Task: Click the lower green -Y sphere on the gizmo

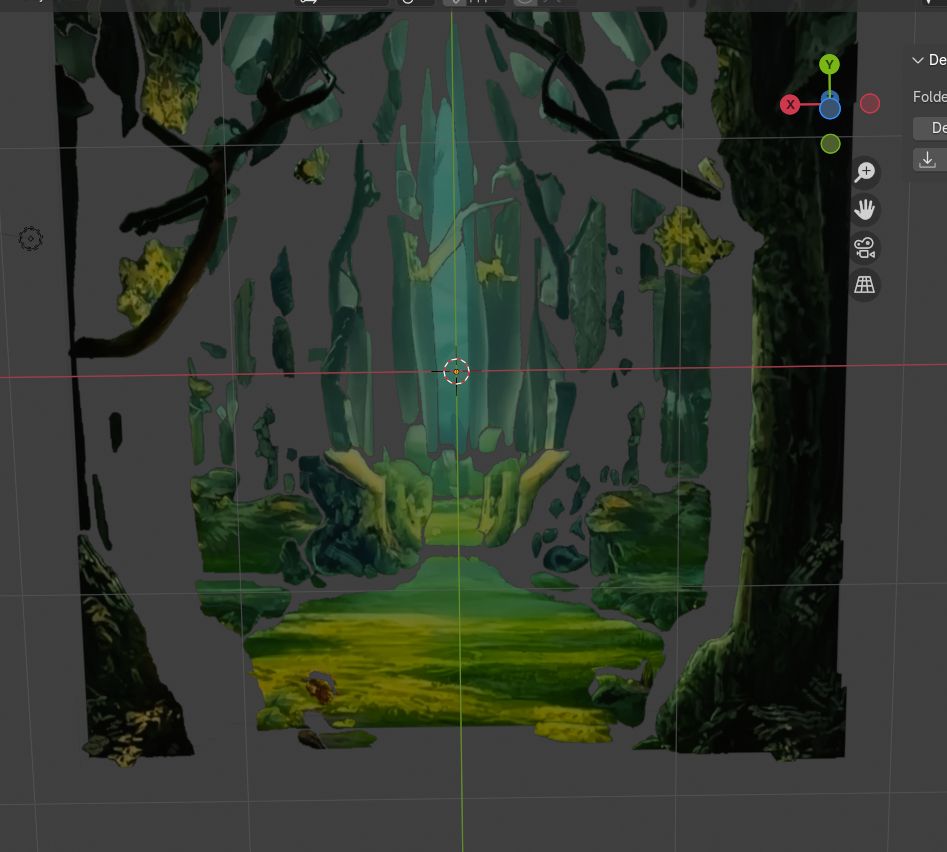Action: point(830,143)
